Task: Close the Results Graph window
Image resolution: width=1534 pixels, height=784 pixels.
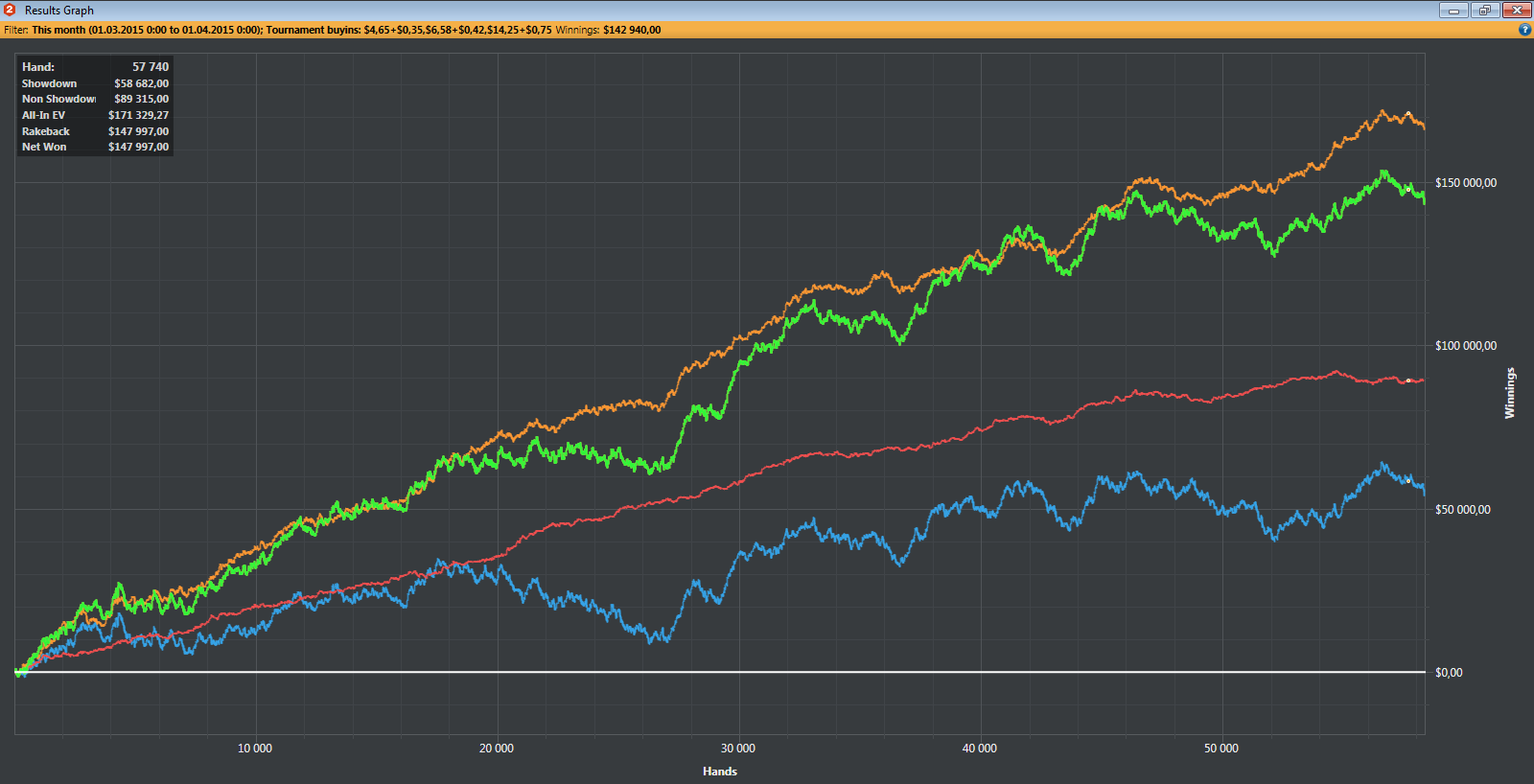Action: point(1517,11)
